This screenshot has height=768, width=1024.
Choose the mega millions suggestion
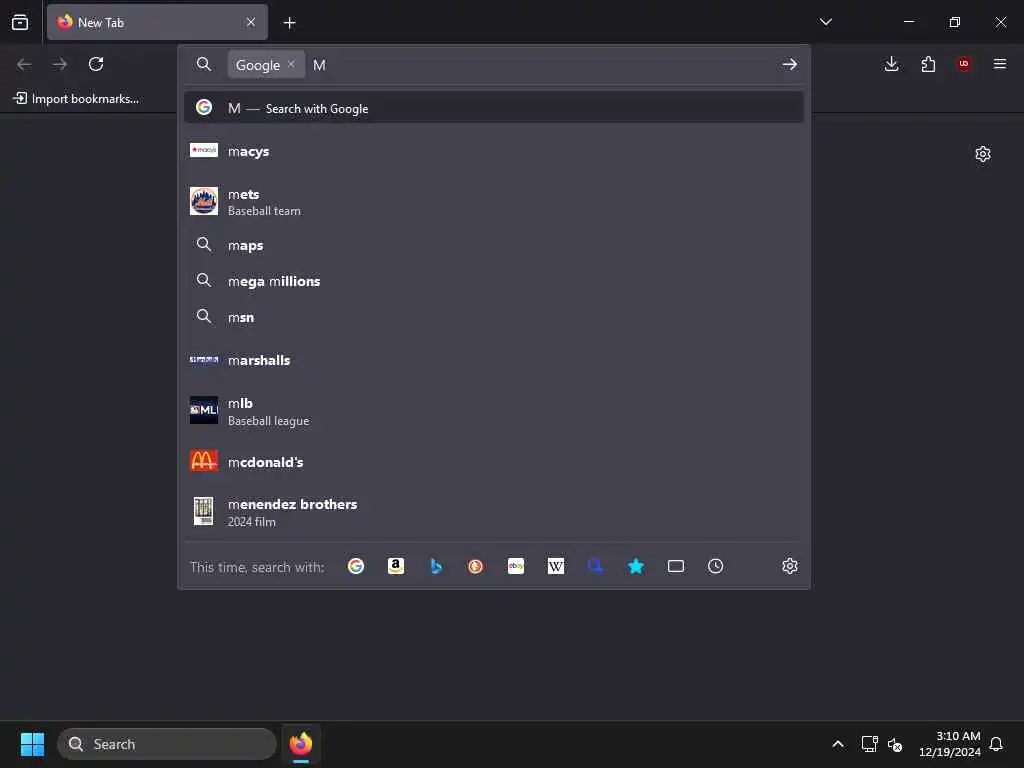[x=494, y=281]
